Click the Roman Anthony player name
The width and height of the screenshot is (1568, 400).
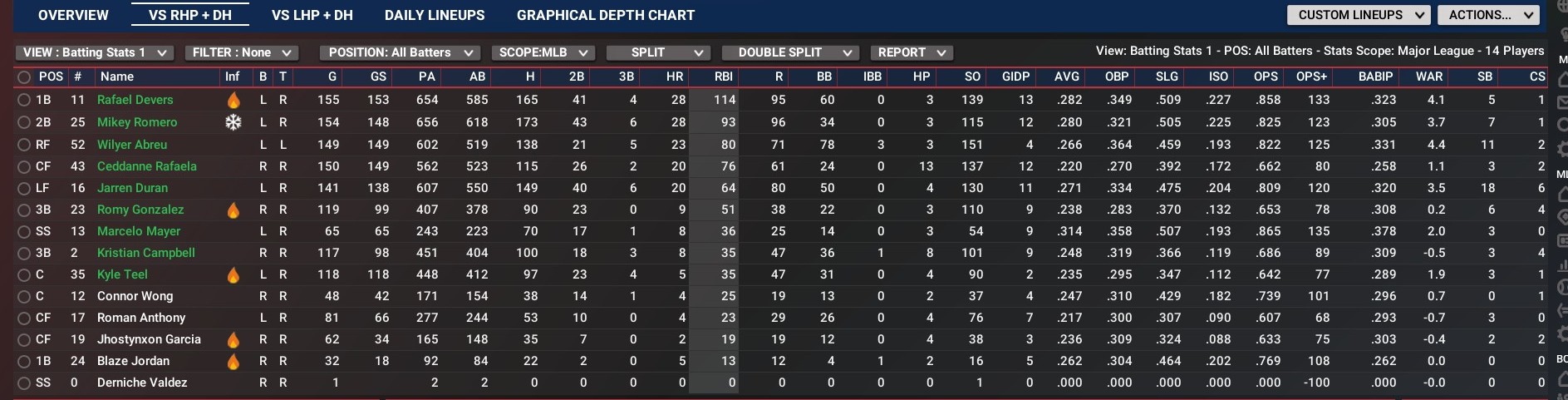141,318
